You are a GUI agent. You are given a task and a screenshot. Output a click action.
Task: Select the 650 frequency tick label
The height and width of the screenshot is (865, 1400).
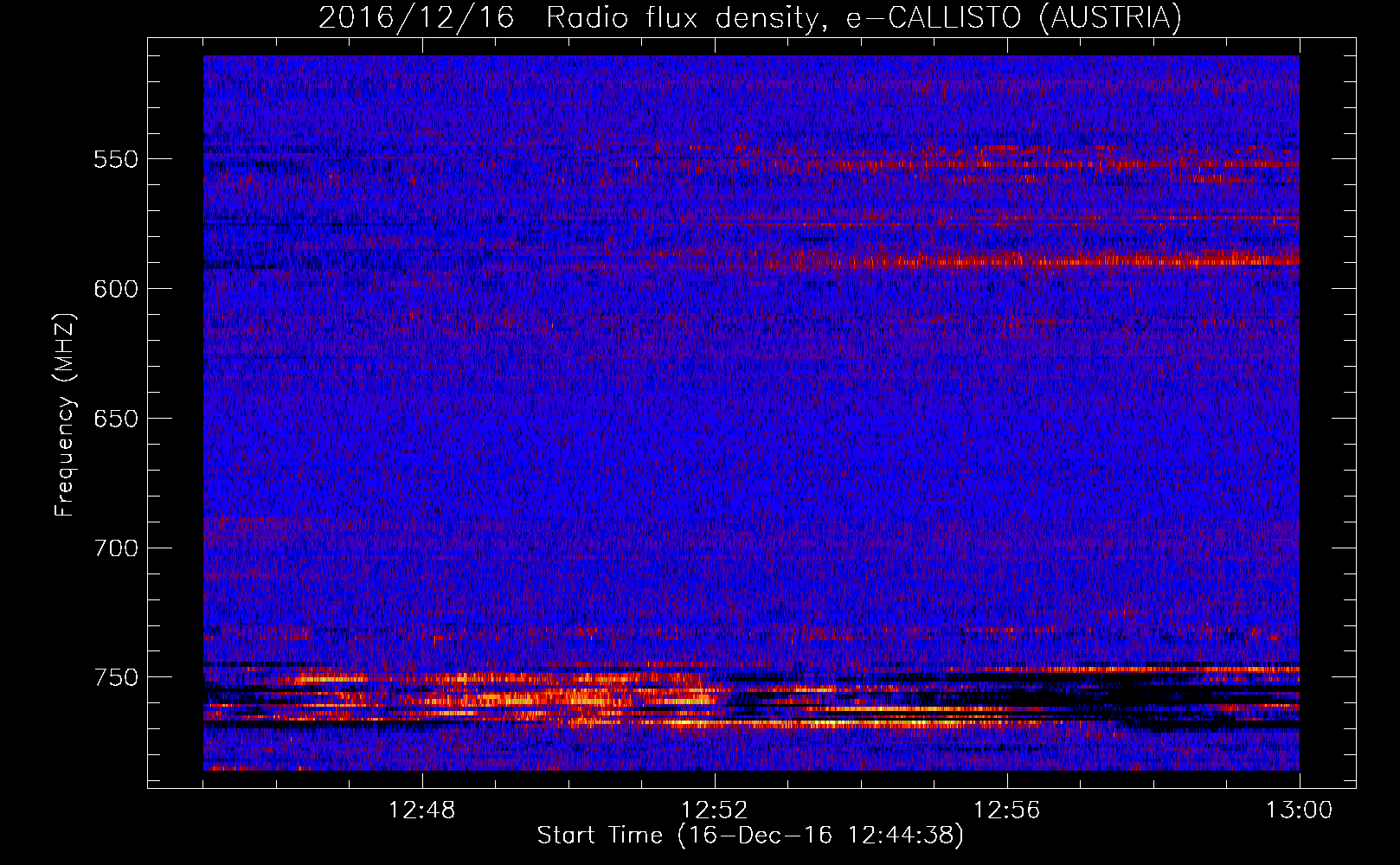pyautogui.click(x=116, y=419)
